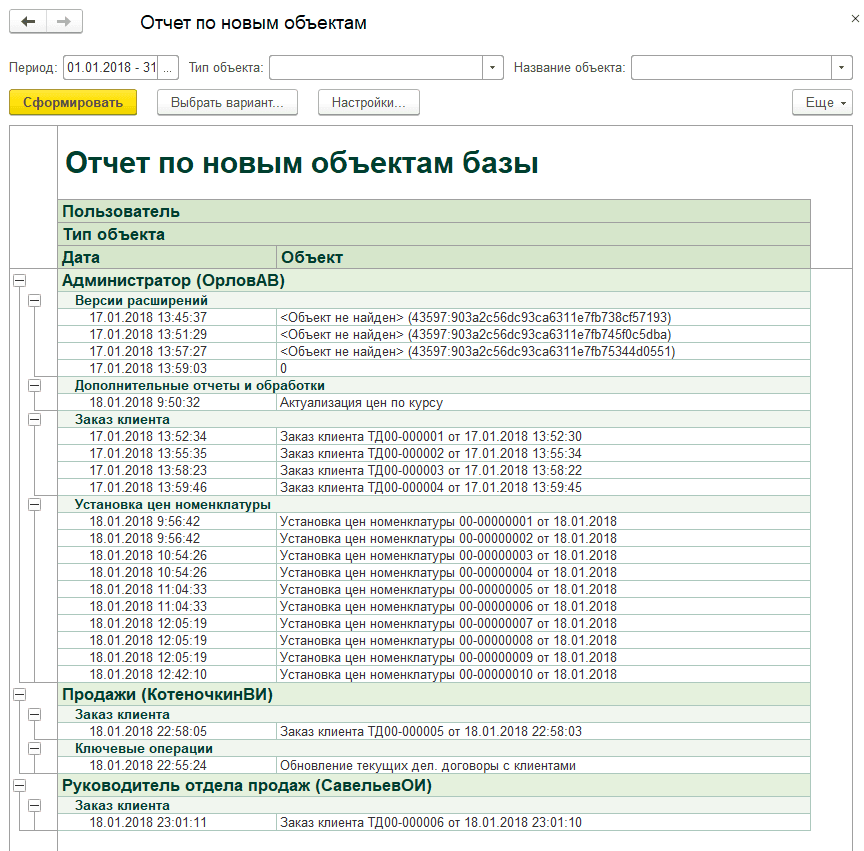864x851 pixels.
Task: Collapse Дополнительные отчеты и обработки group
Action: click(34, 385)
